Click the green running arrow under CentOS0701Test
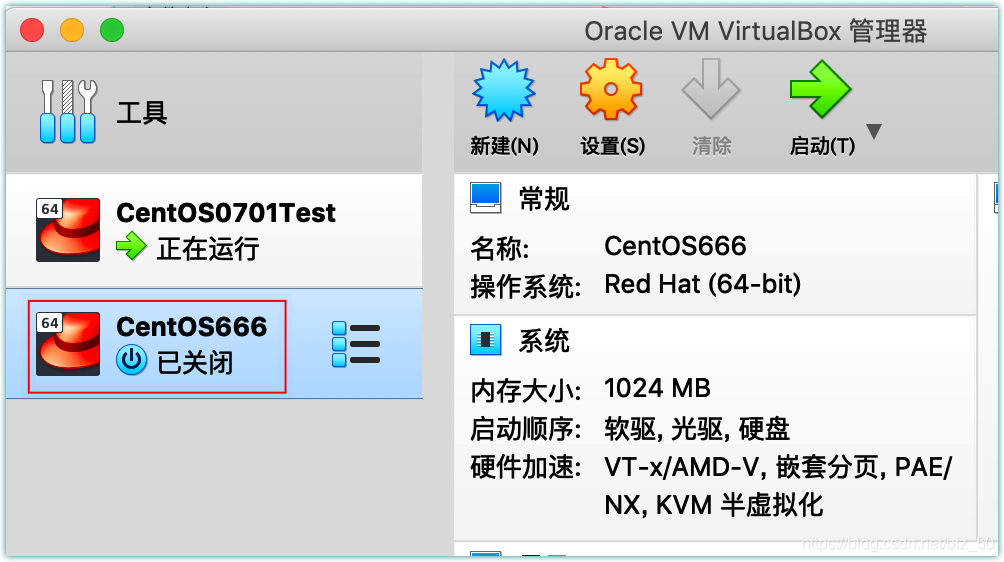 pos(131,246)
